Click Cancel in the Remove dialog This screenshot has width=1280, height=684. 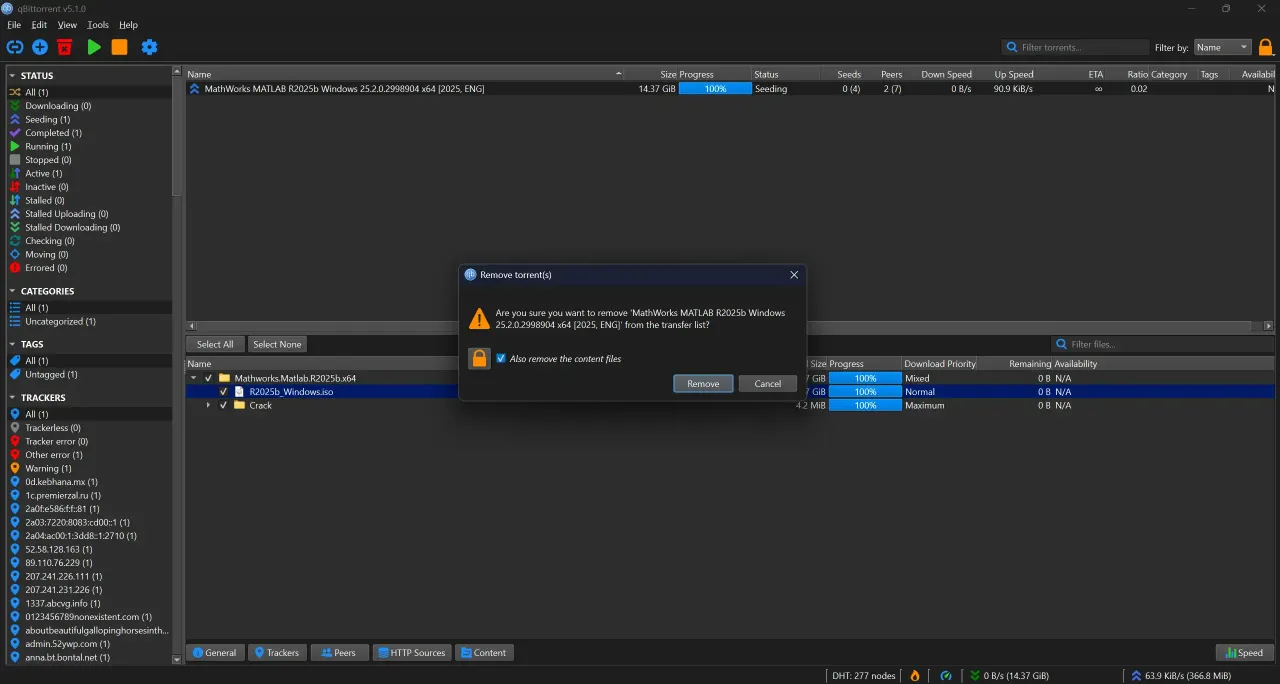pos(768,384)
